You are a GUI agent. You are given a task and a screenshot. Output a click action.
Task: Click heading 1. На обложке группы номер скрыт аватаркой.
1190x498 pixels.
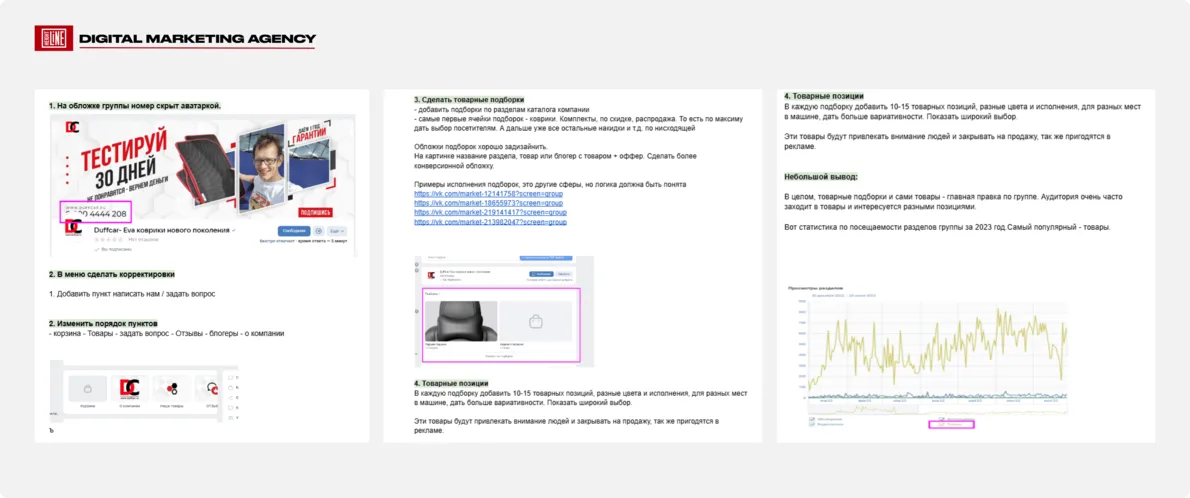pos(135,106)
